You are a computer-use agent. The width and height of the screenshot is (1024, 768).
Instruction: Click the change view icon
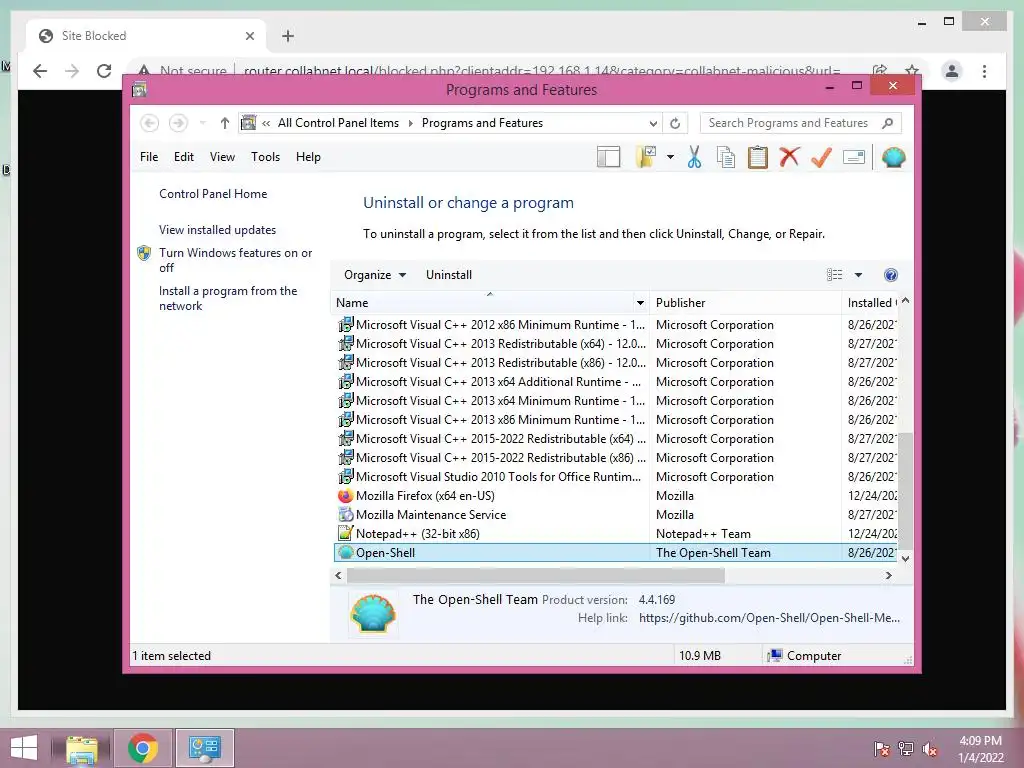[x=835, y=275]
